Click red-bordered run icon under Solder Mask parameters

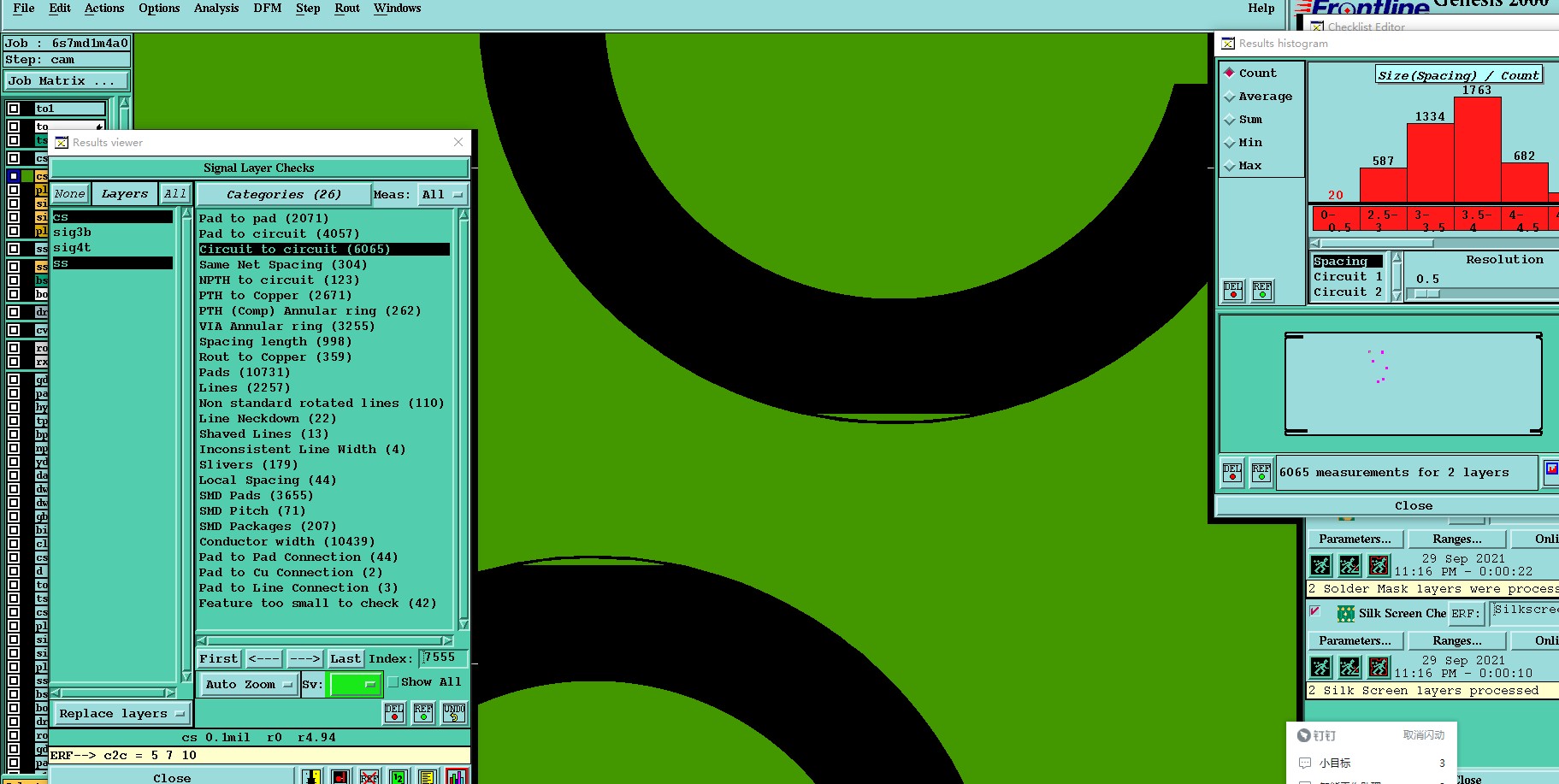click(x=1379, y=565)
